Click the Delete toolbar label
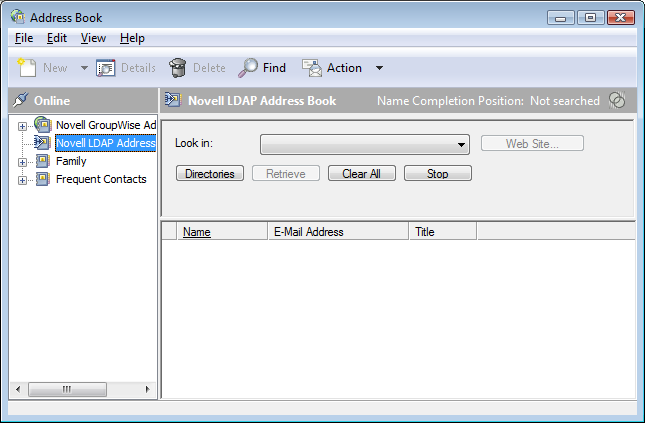This screenshot has height=423, width=645. click(x=209, y=68)
